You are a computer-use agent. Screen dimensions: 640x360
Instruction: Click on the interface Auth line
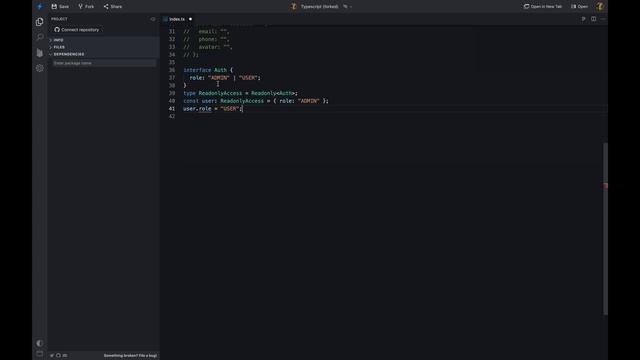(208, 70)
